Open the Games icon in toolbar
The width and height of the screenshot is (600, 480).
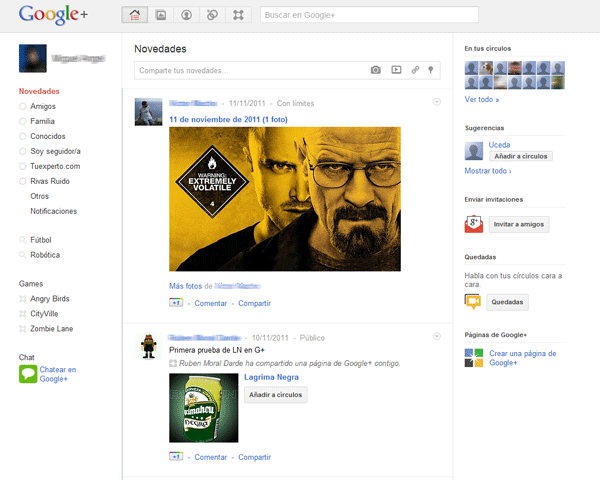[238, 15]
